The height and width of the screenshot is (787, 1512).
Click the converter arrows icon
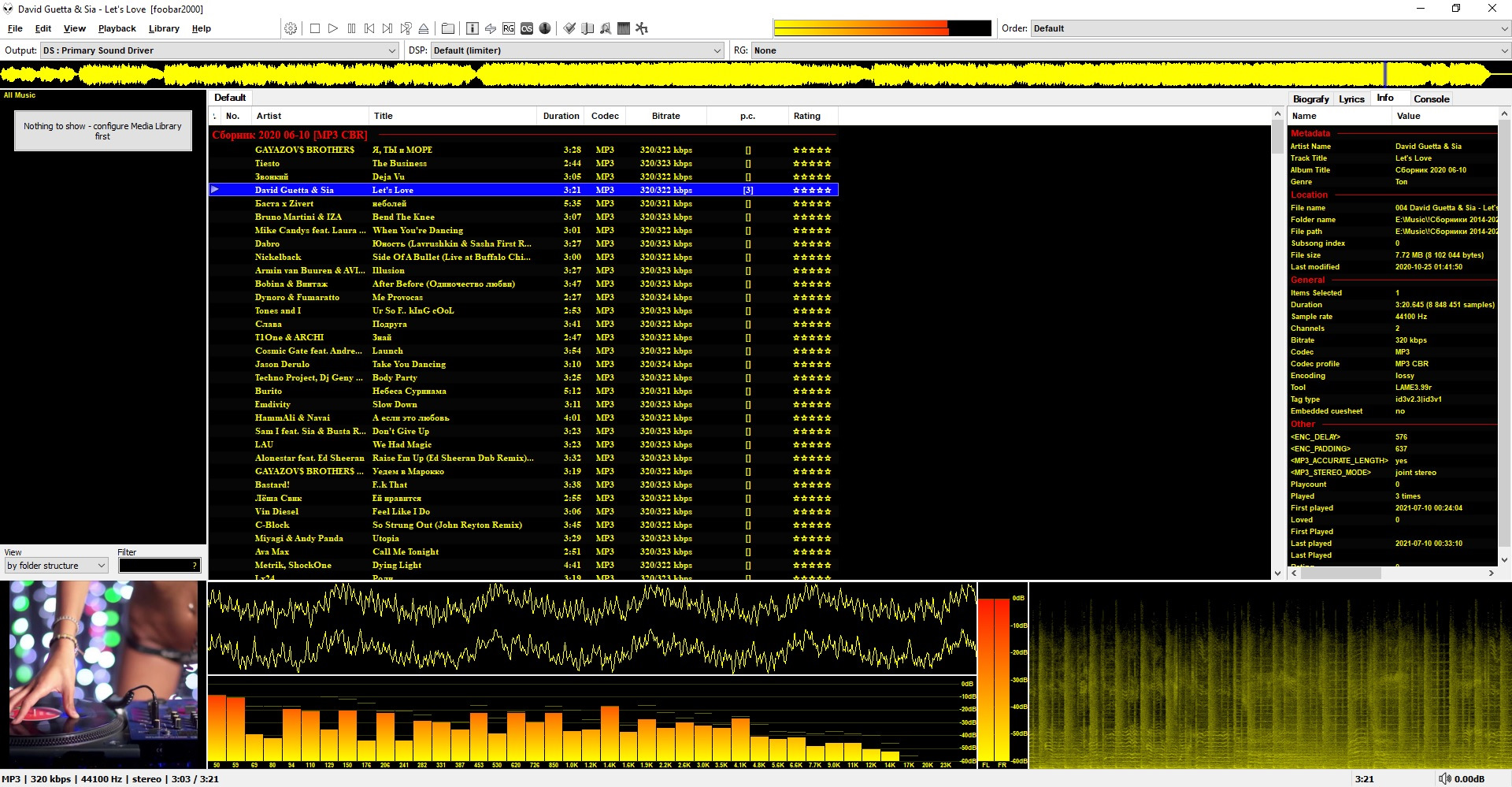491,28
